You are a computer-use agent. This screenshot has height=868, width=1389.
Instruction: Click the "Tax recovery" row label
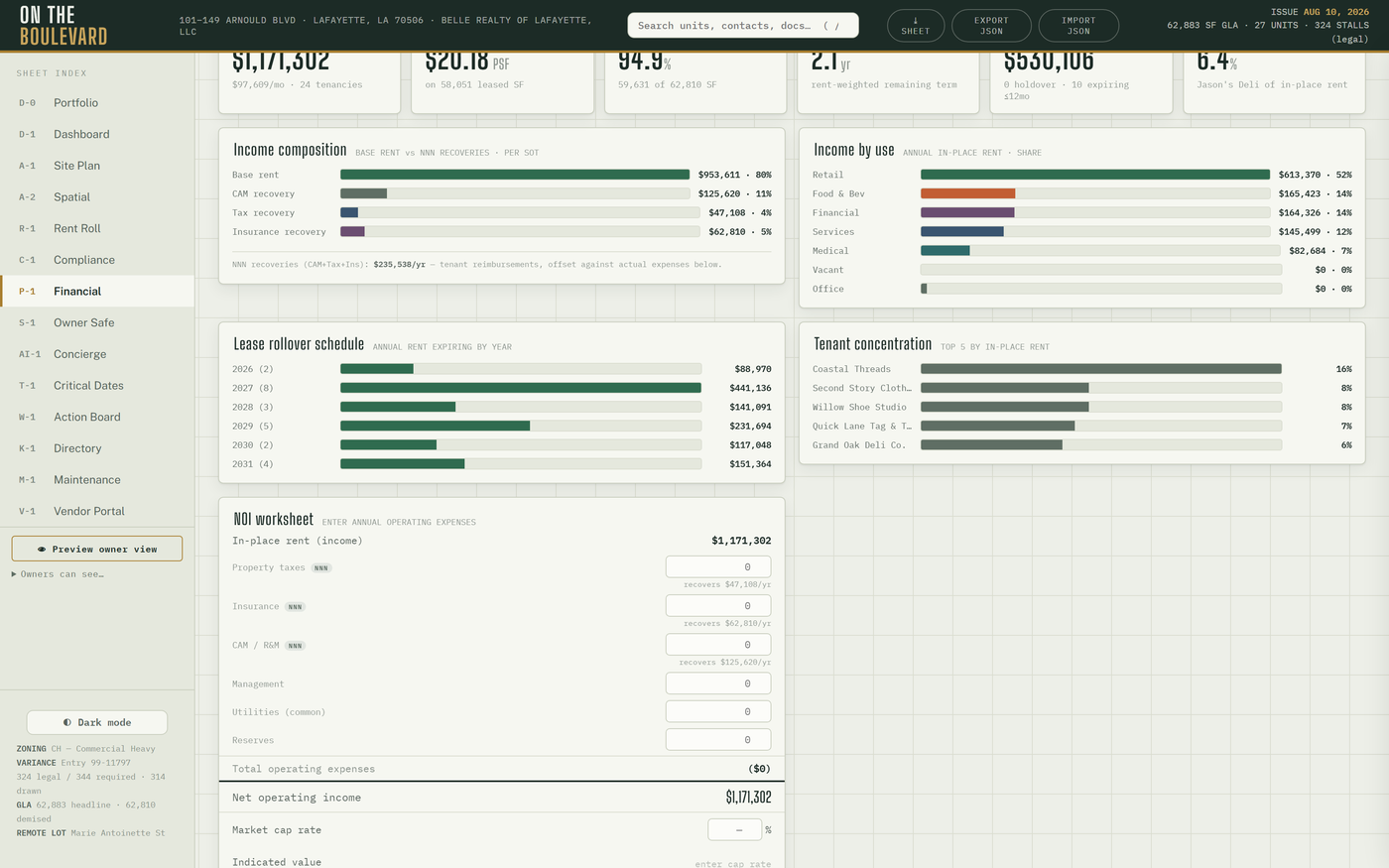point(263,213)
